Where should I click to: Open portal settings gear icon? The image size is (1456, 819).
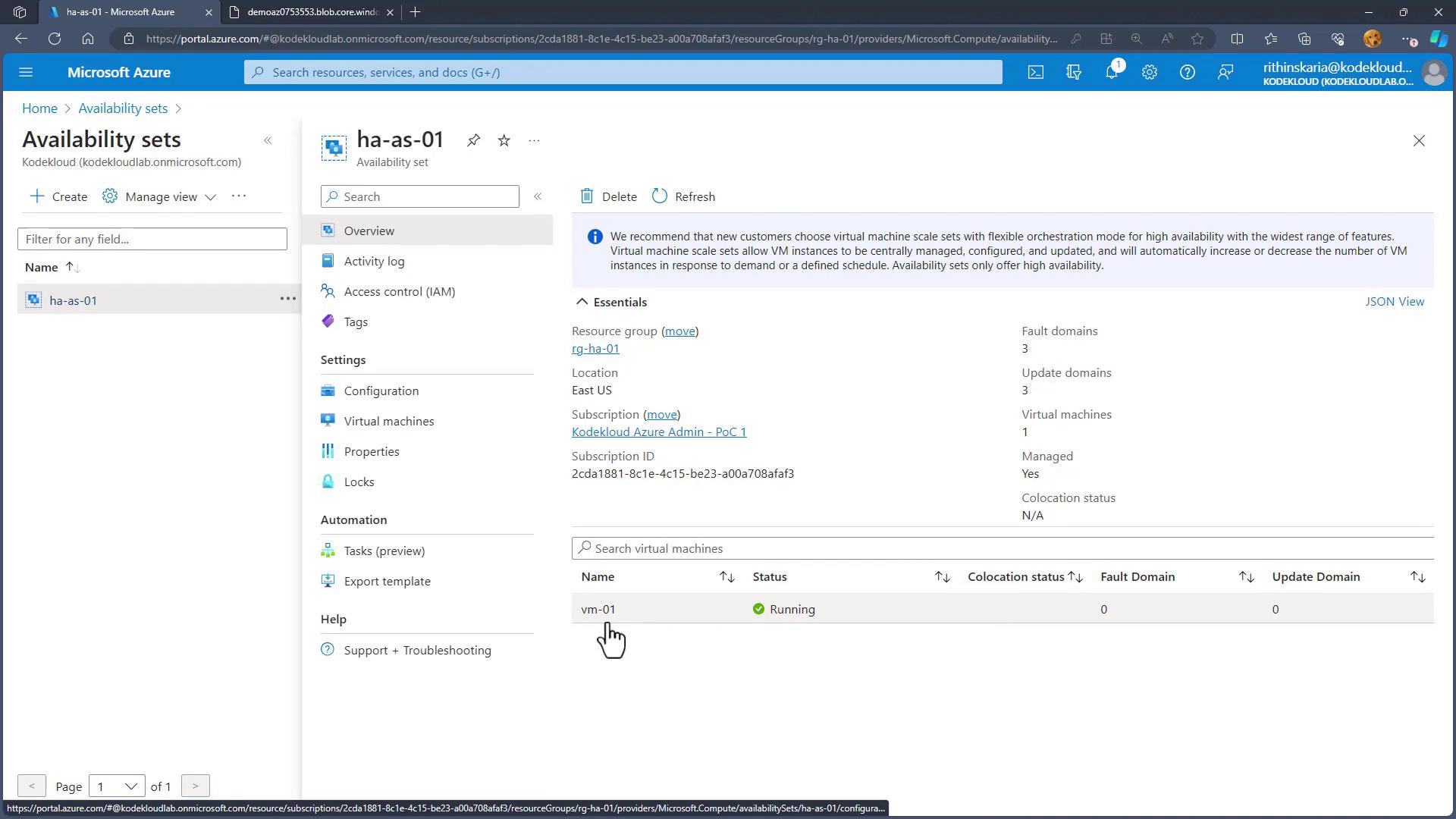point(1149,72)
